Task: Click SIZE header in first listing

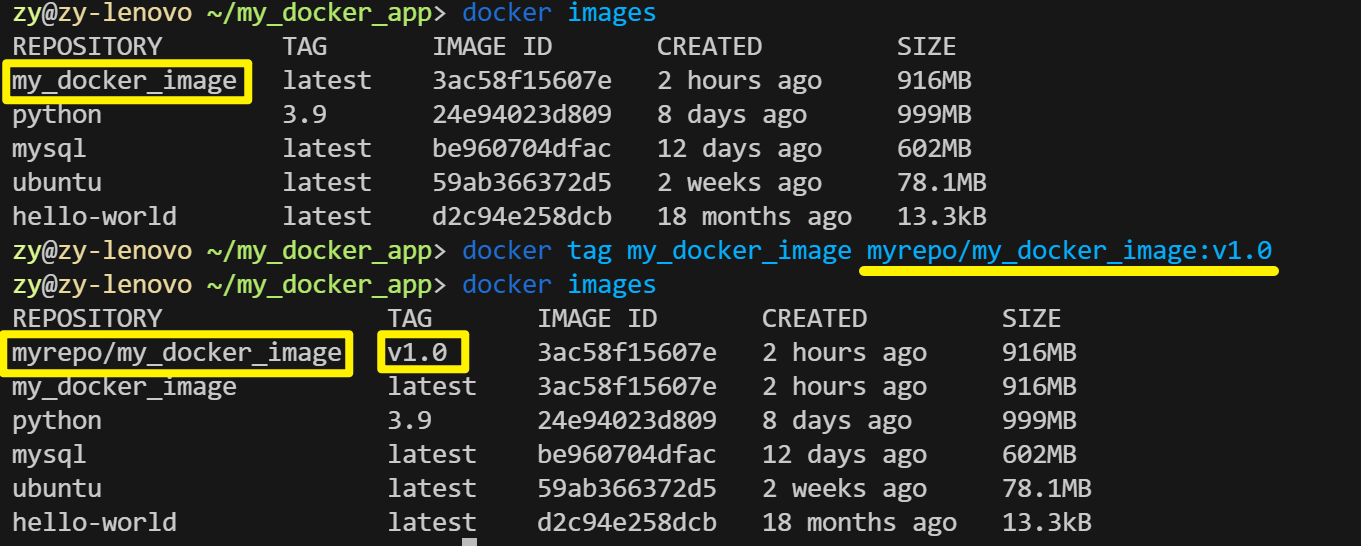Action: click(x=927, y=47)
